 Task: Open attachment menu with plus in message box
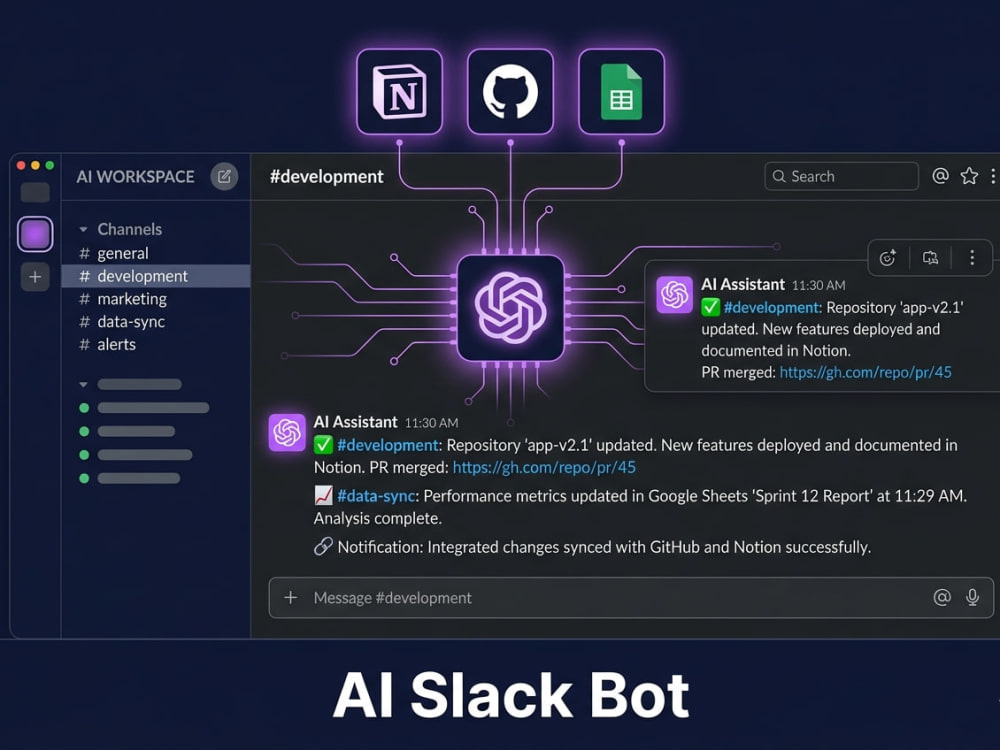click(x=291, y=598)
